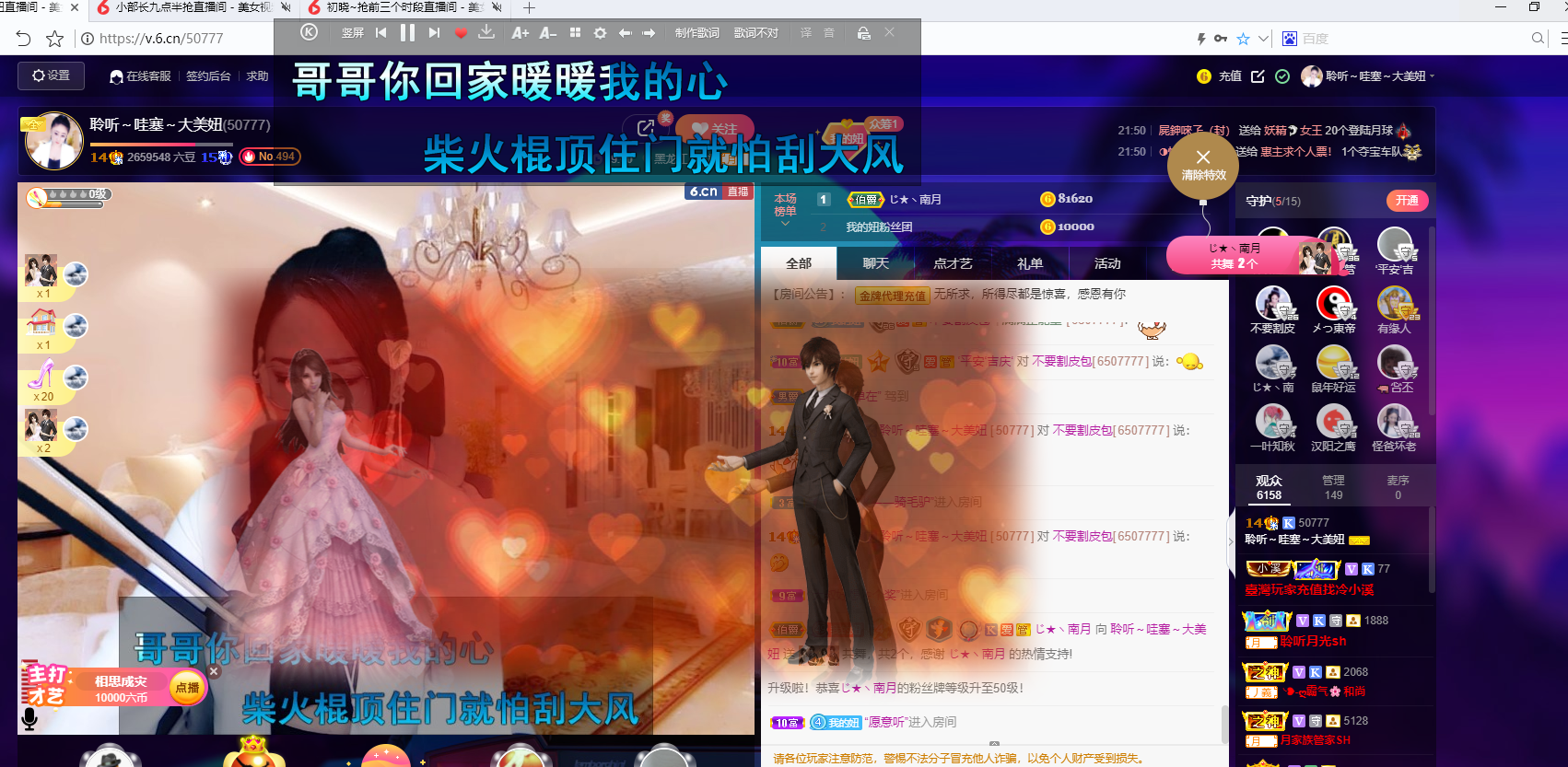Skip to previous song in lyrics bar
Screen dimensions: 1568x767
tap(380, 32)
